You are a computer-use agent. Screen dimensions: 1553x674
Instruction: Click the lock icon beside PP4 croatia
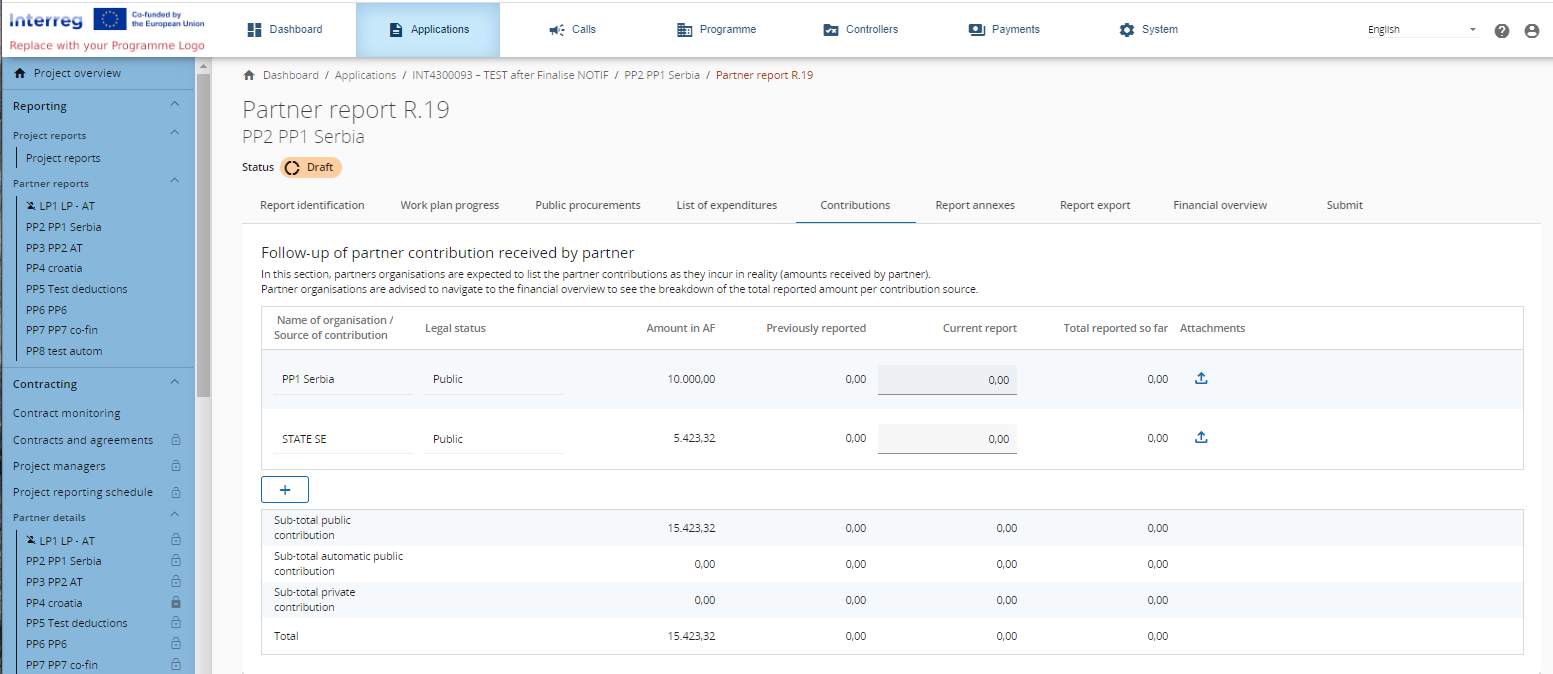tap(176, 602)
